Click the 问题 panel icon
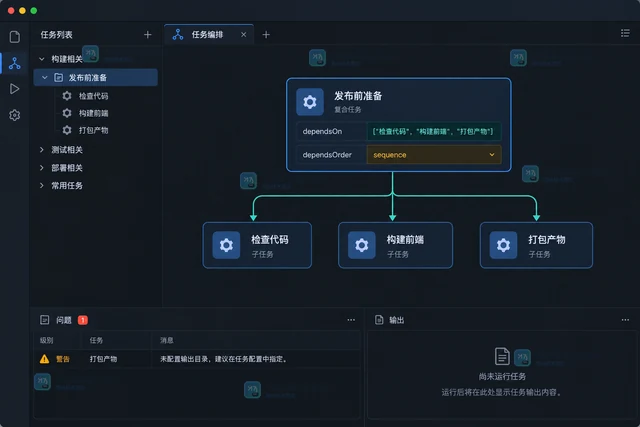Viewport: 640px width, 427px height. tap(44, 320)
